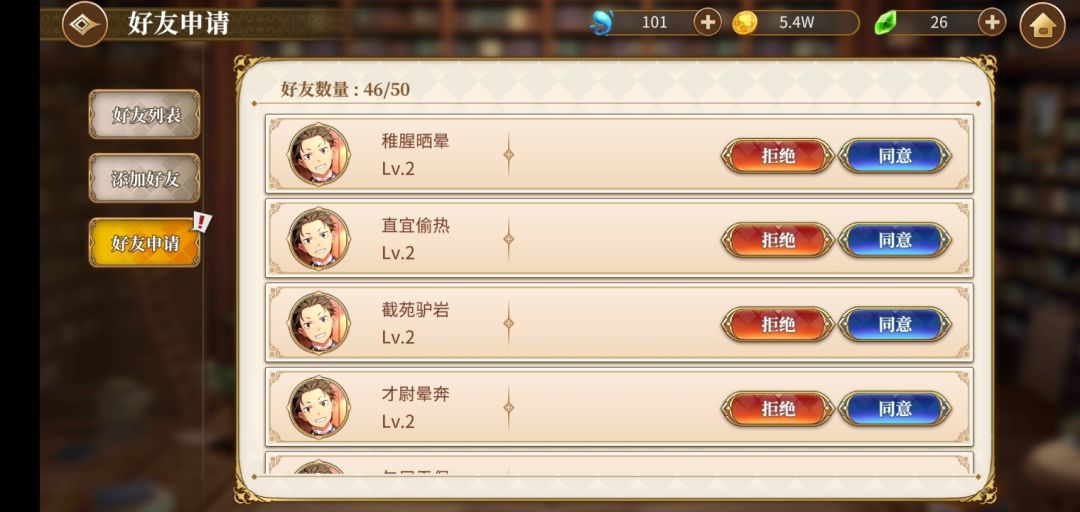Open avatar of player 截苑驴岩
The height and width of the screenshot is (512, 1080).
point(318,322)
